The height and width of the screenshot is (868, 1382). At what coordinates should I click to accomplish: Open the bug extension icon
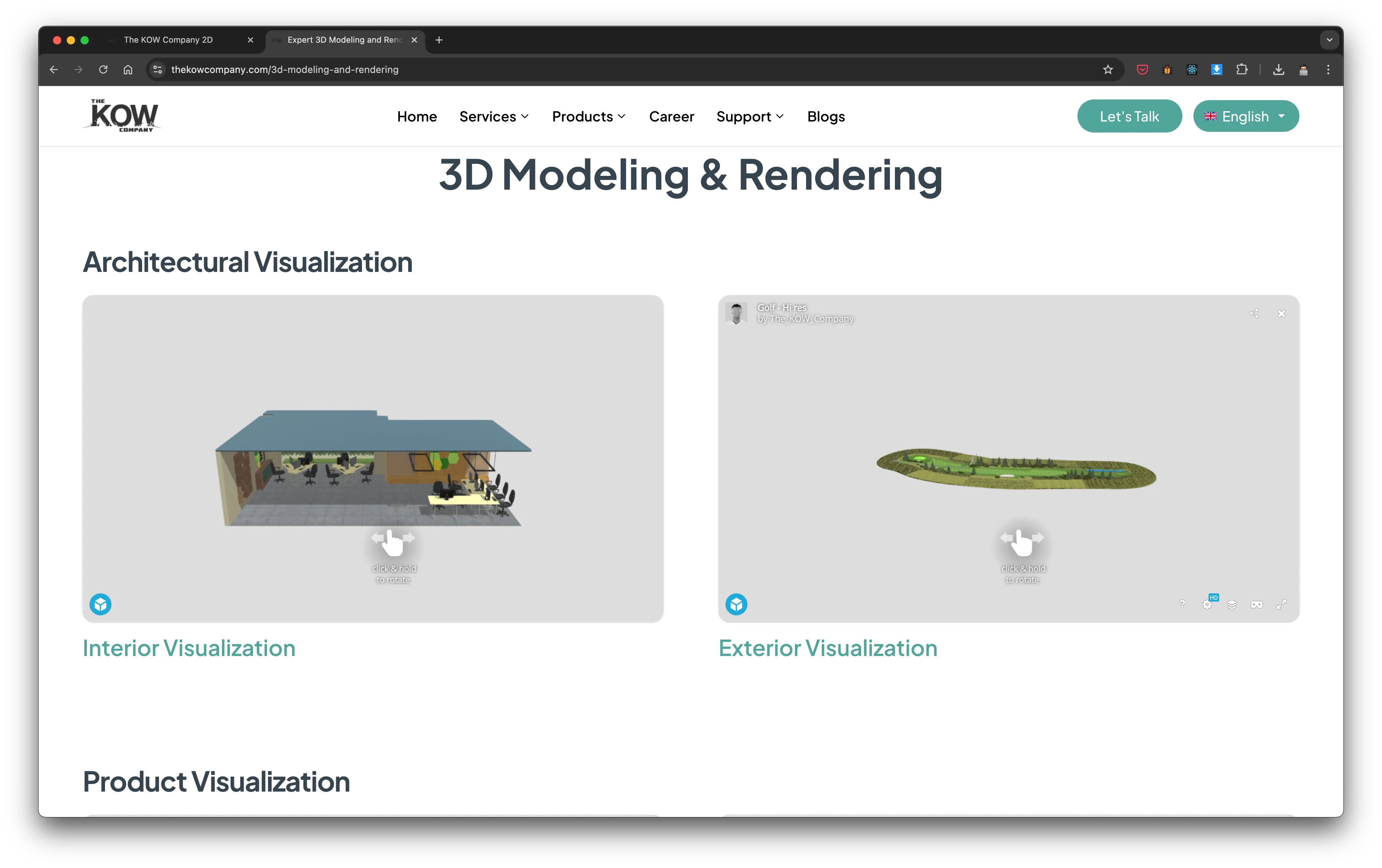tap(1167, 70)
